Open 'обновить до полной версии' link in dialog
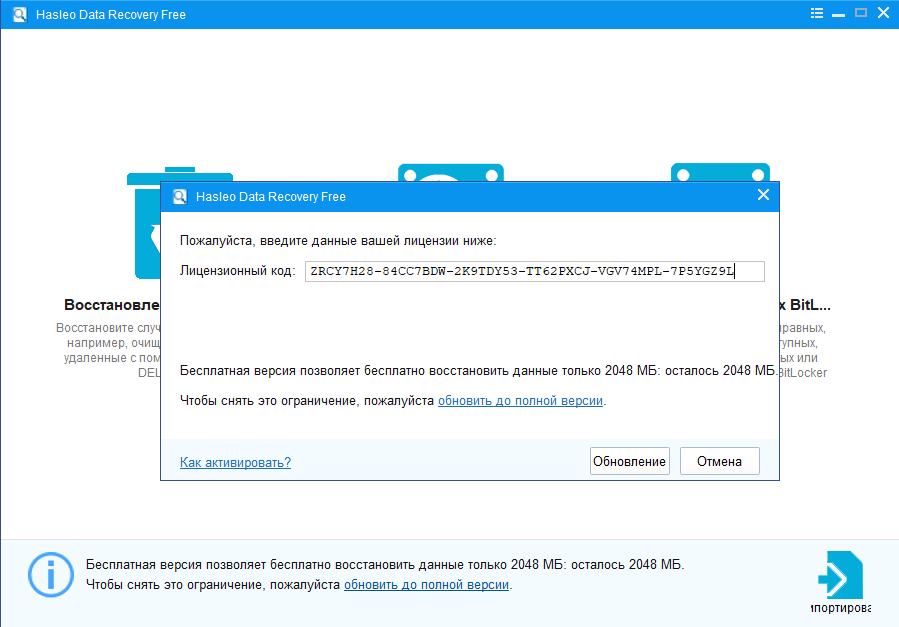 (x=521, y=401)
